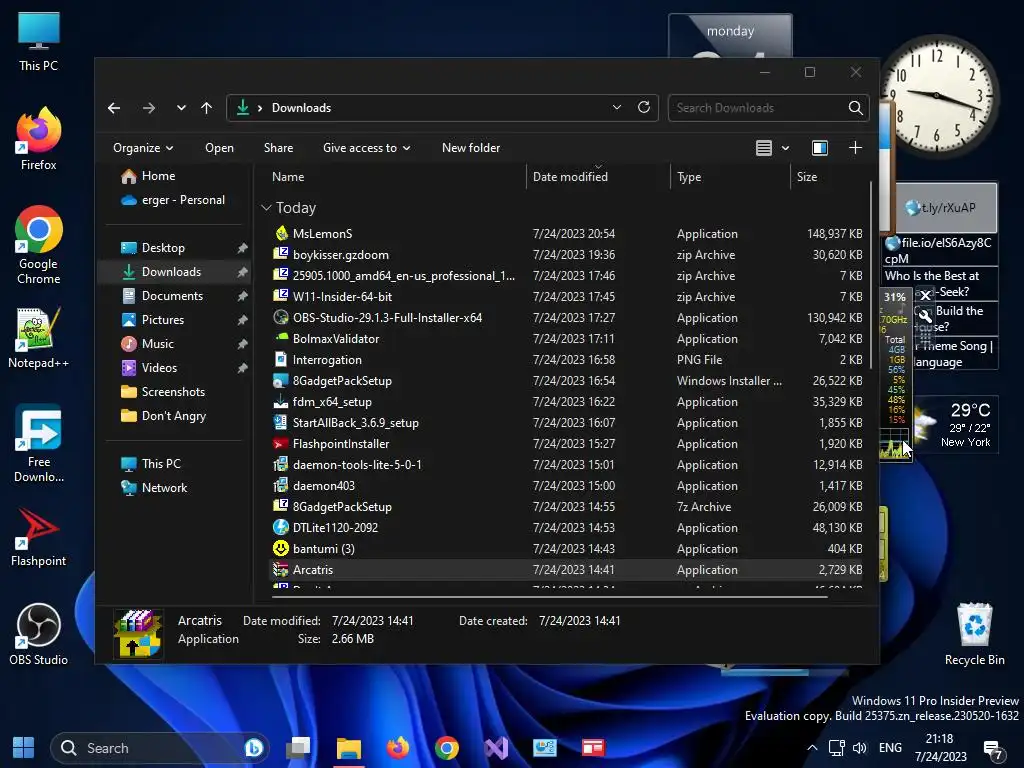This screenshot has width=1024, height=768.
Task: Open Firefox desktop shortcut
Action: (39, 138)
